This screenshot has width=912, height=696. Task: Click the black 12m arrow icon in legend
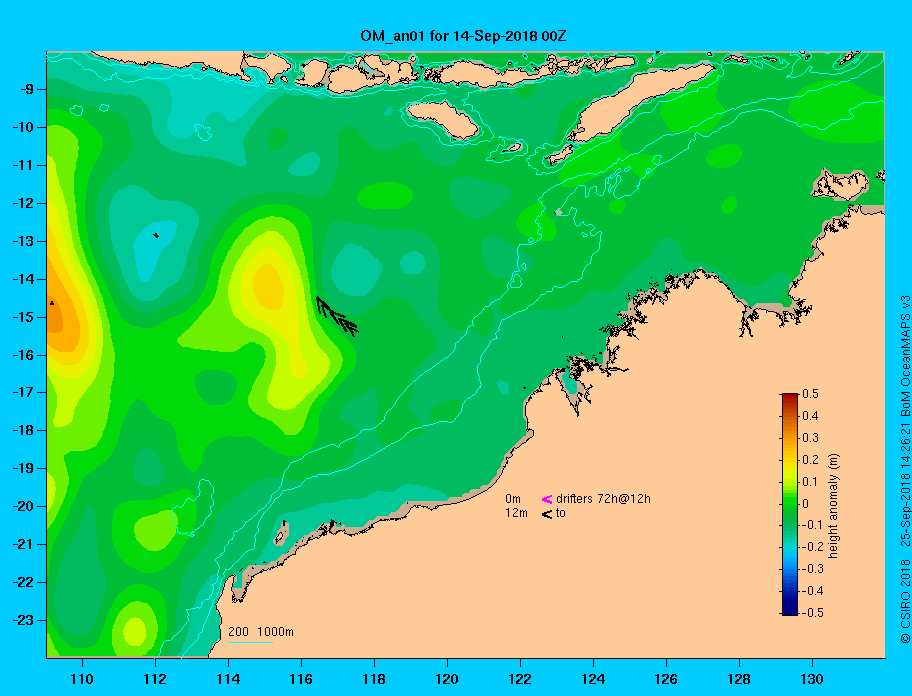[547, 513]
